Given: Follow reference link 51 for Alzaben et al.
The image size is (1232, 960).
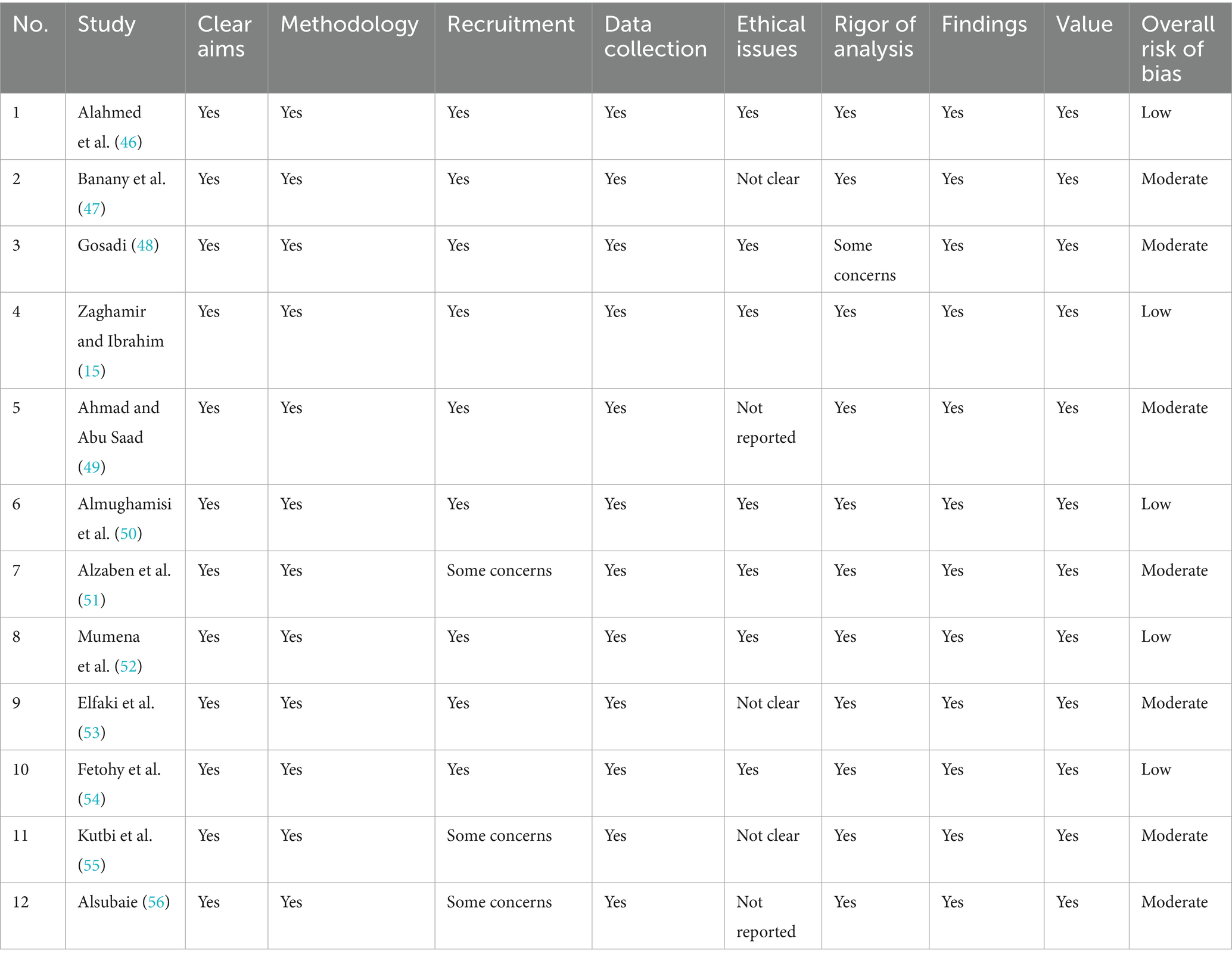Looking at the screenshot, I should coord(91,600).
